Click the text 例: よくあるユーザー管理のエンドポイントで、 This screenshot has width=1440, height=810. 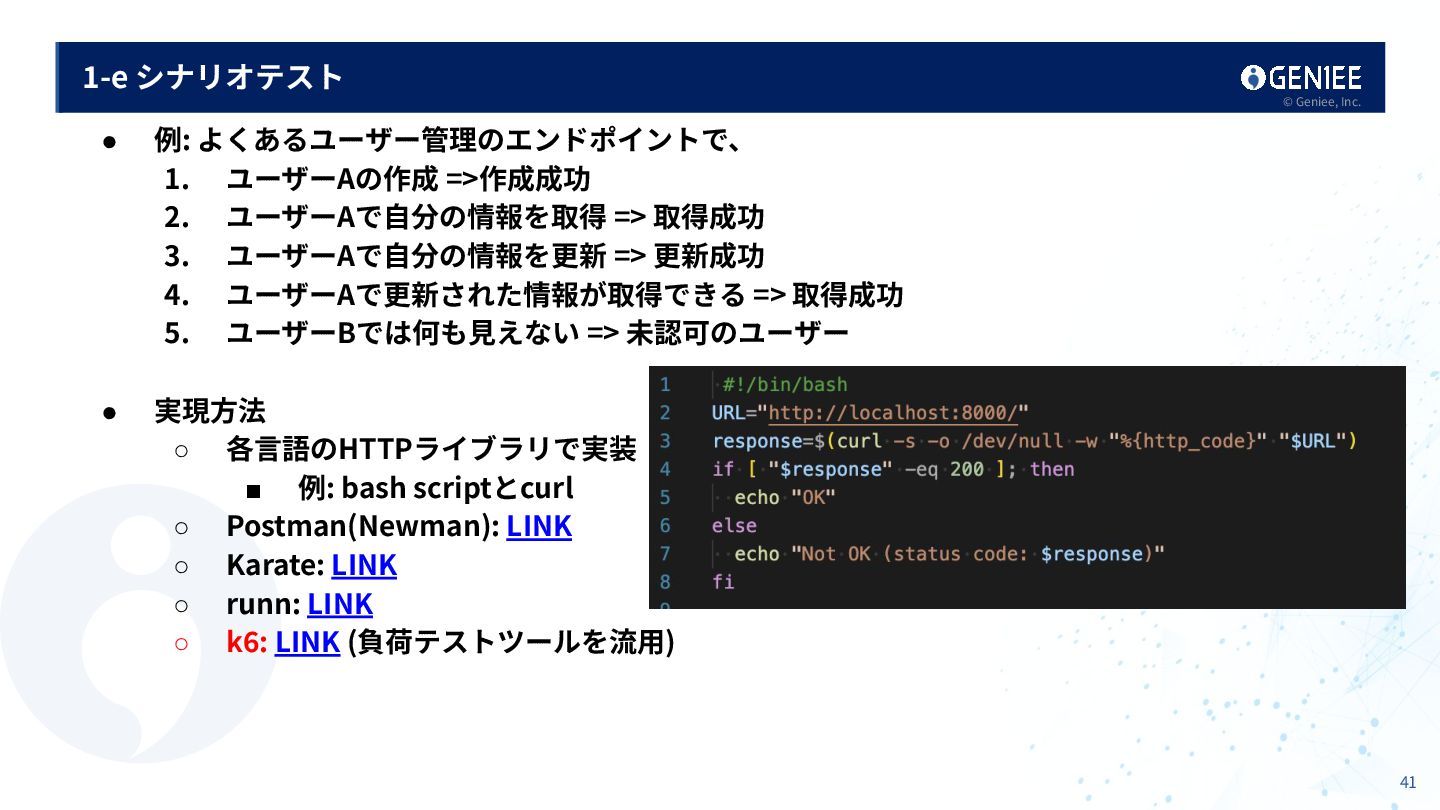click(447, 140)
